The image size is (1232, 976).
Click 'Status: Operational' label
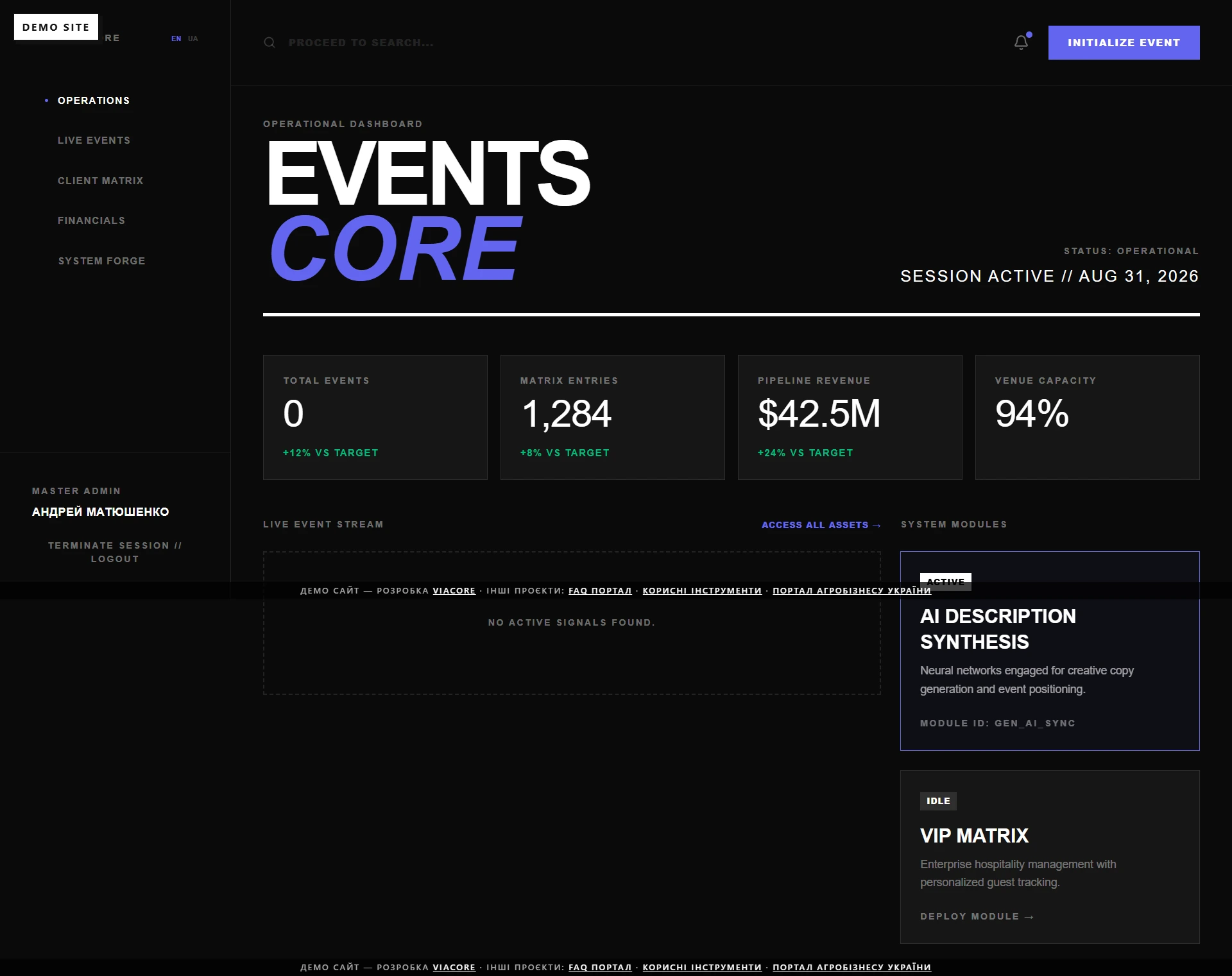click(x=1131, y=251)
